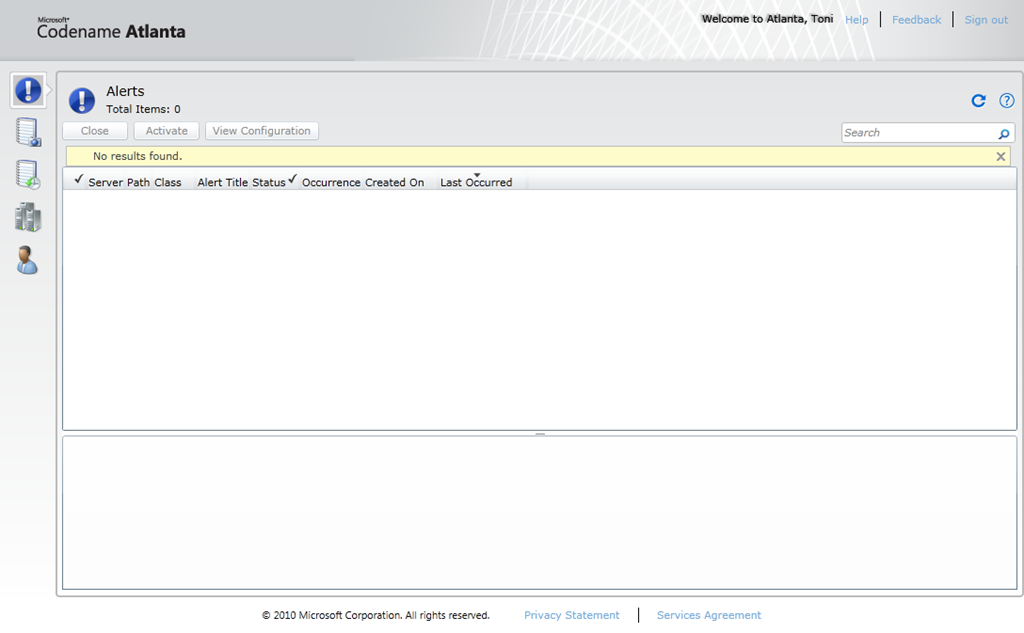The width and height of the screenshot is (1024, 633).
Task: Open the Help link
Action: pos(857,20)
